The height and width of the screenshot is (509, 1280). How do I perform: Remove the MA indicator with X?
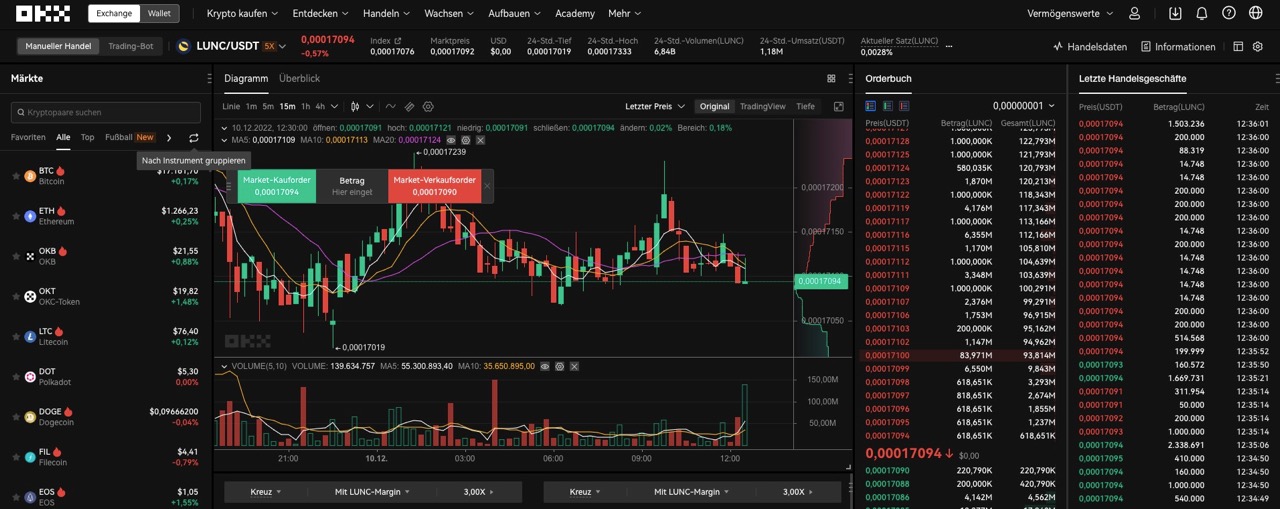pyautogui.click(x=480, y=140)
